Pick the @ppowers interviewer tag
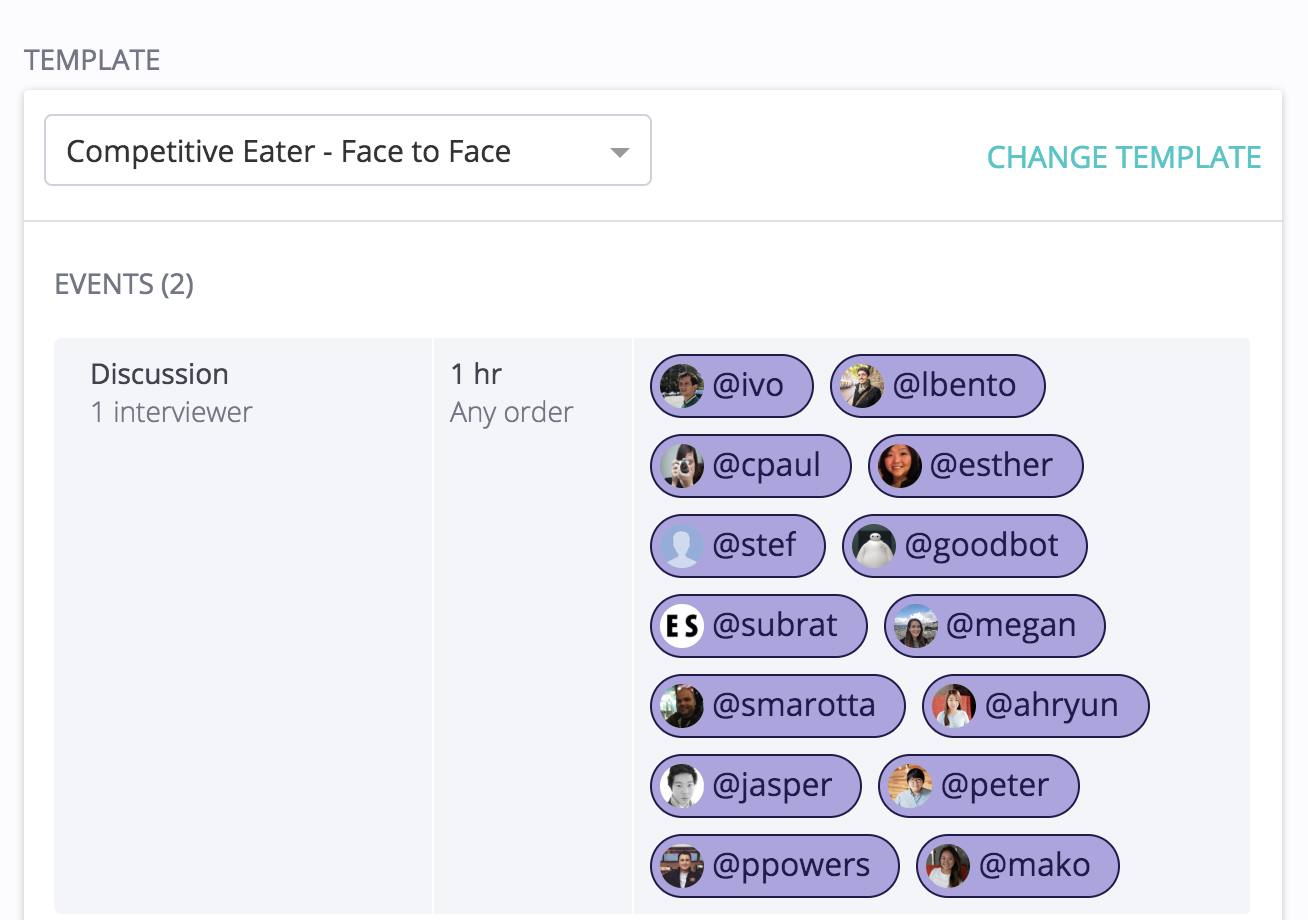This screenshot has width=1308, height=920. [774, 866]
